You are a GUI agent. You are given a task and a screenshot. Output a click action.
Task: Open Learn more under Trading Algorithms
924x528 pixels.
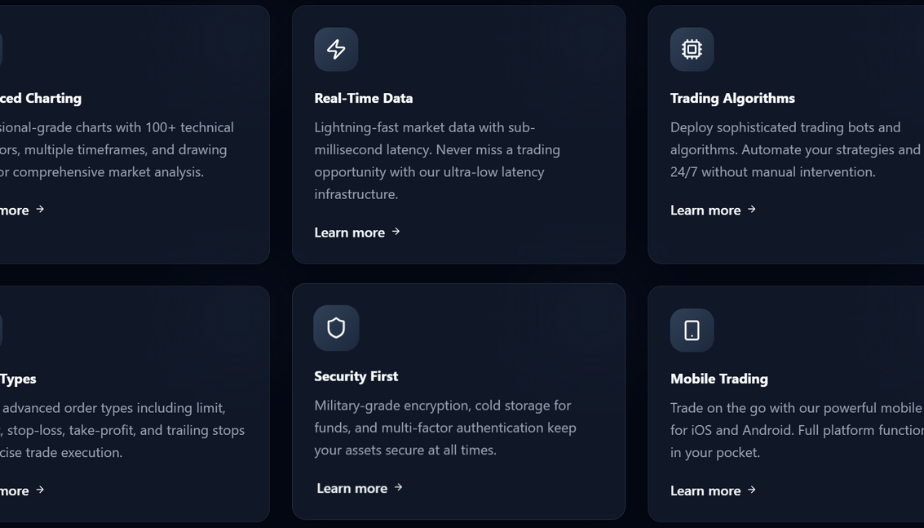point(705,210)
